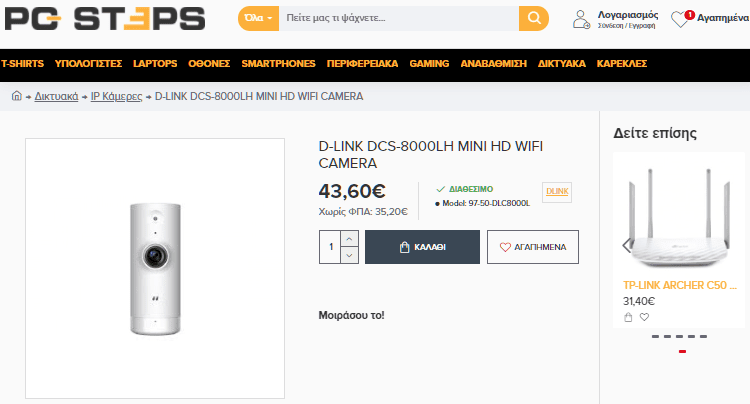Increase quantity with the up arrow
Viewport: 750px width, 404px height.
click(349, 238)
